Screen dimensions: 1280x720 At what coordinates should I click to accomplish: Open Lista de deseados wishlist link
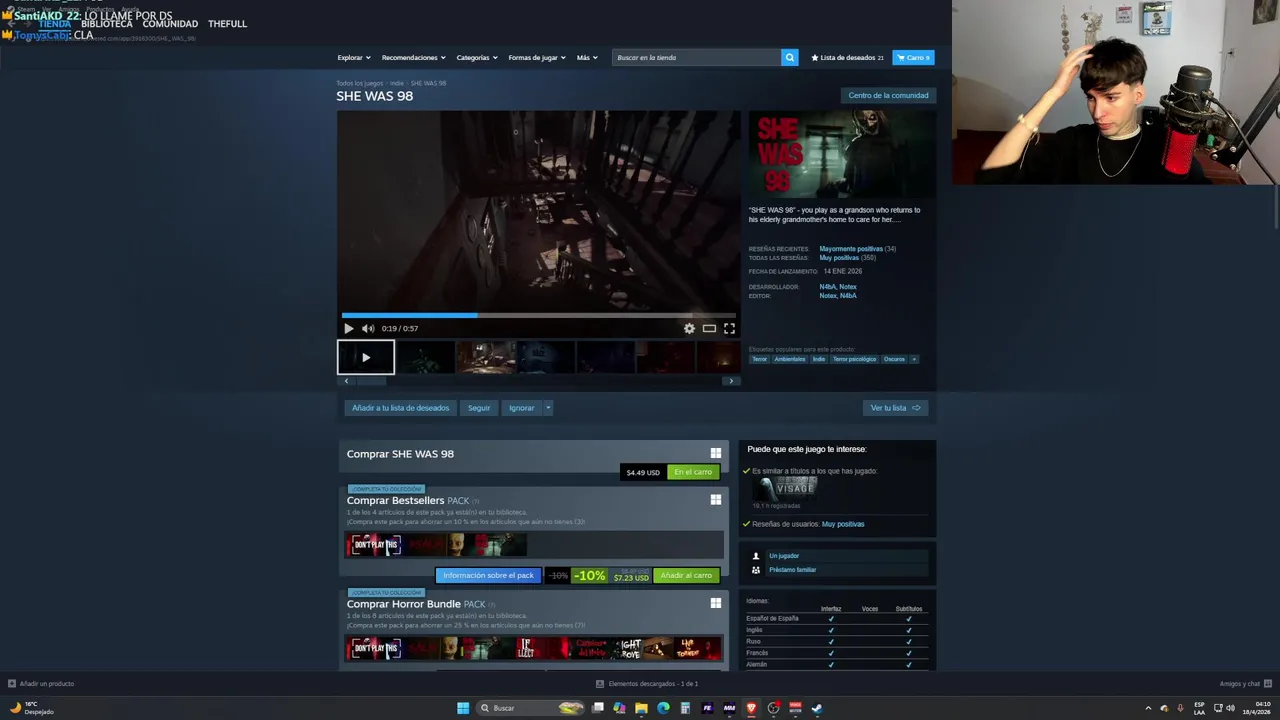[x=847, y=57]
